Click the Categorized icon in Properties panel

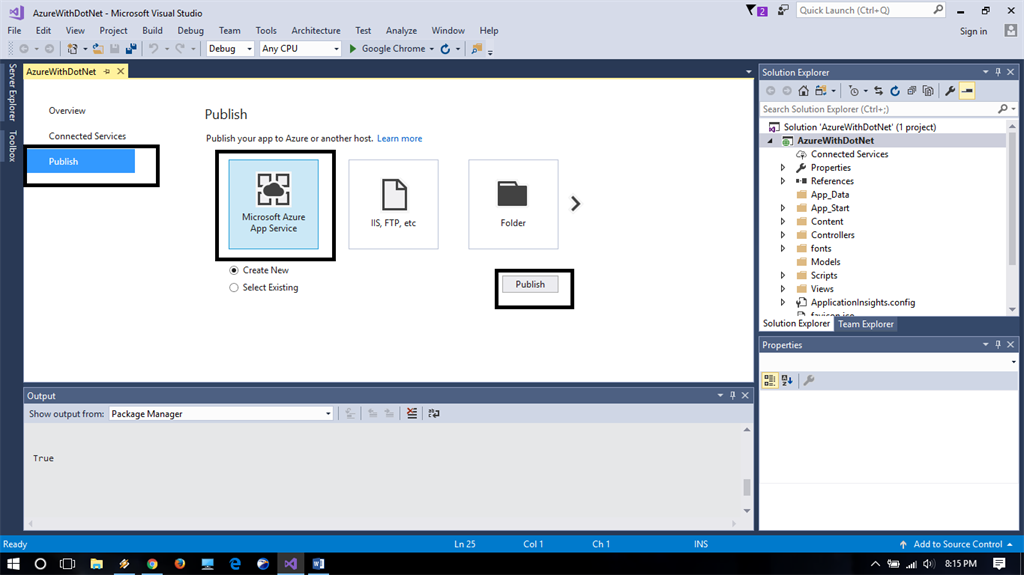[770, 380]
